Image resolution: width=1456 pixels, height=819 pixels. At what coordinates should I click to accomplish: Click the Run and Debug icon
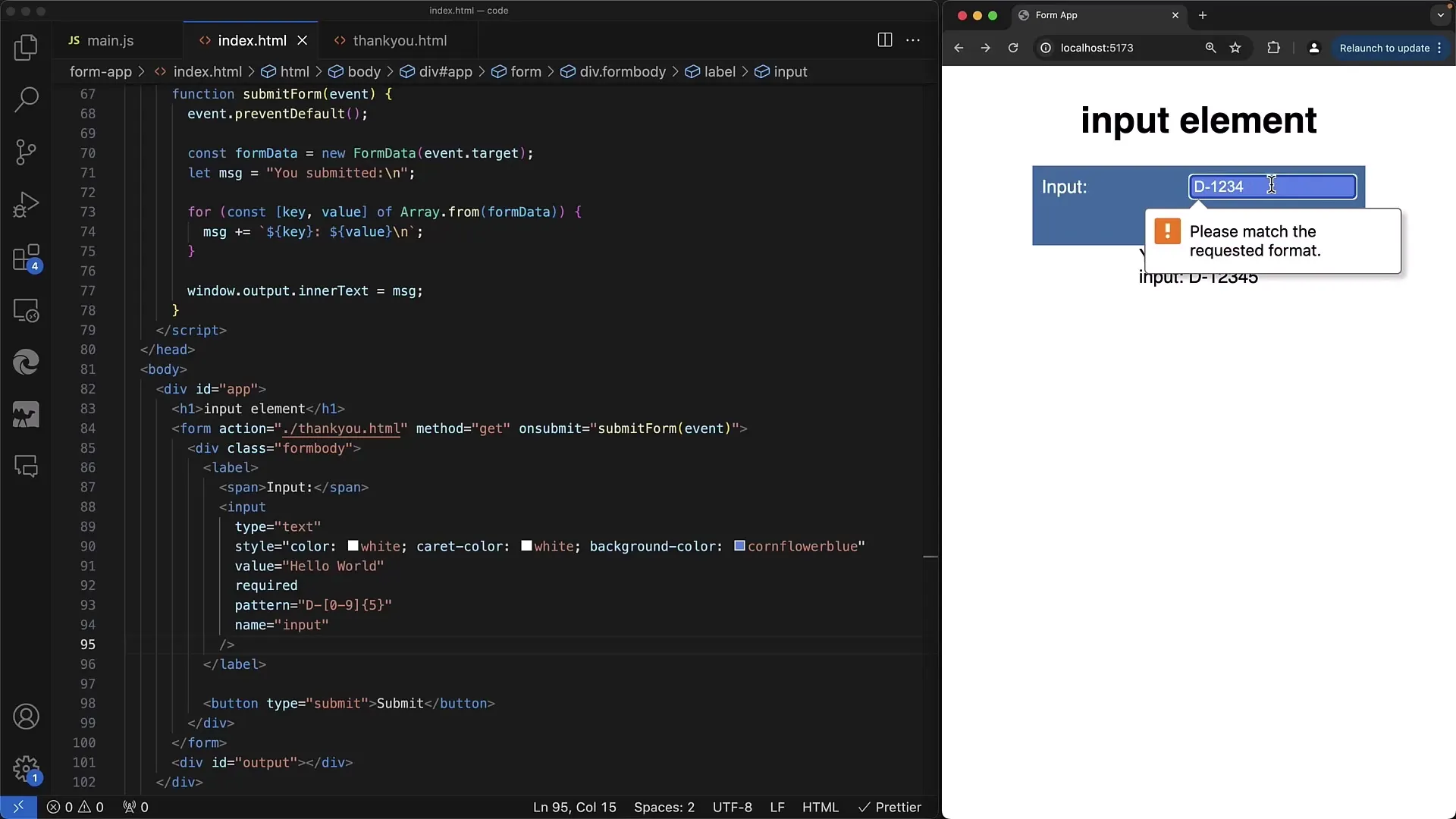point(27,204)
